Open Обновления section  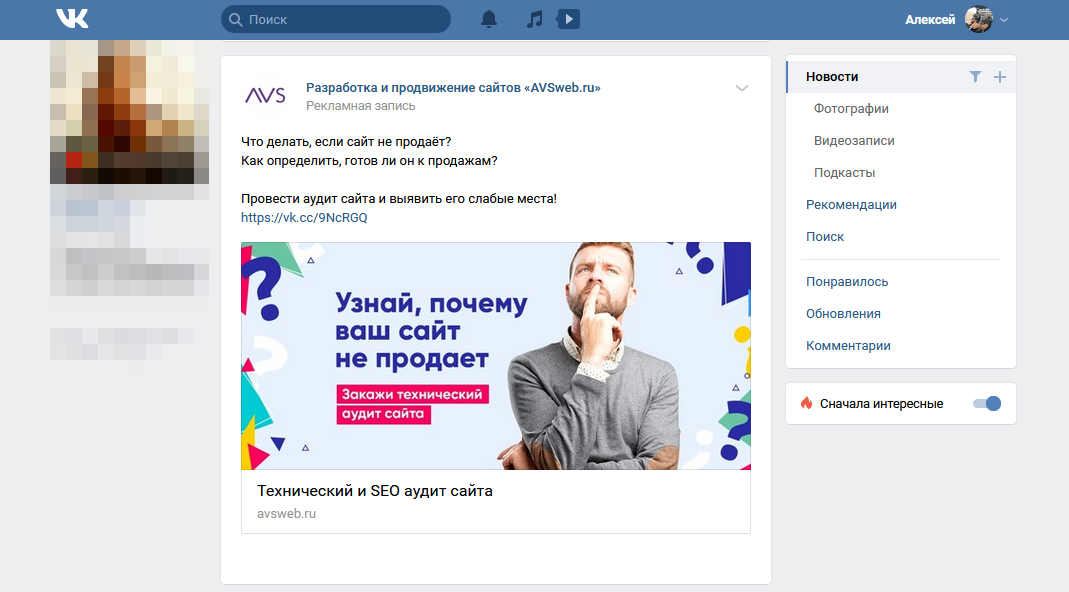click(843, 314)
